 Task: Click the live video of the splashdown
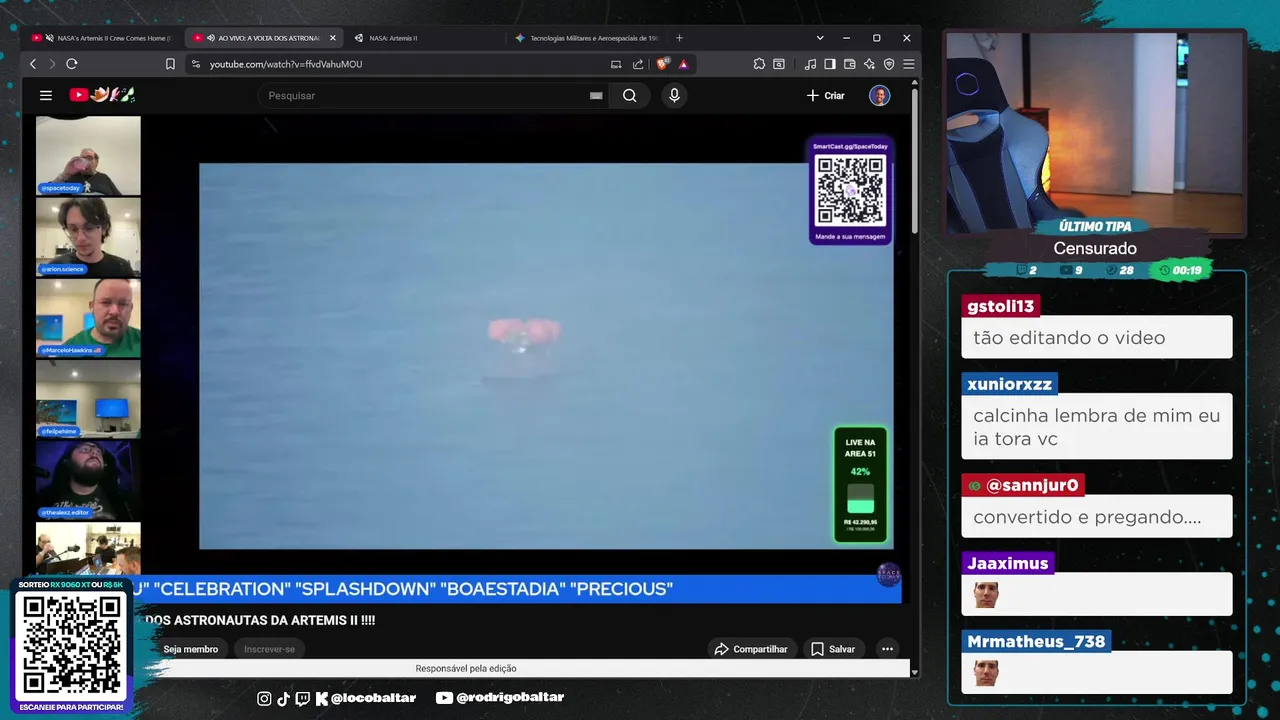coord(546,356)
